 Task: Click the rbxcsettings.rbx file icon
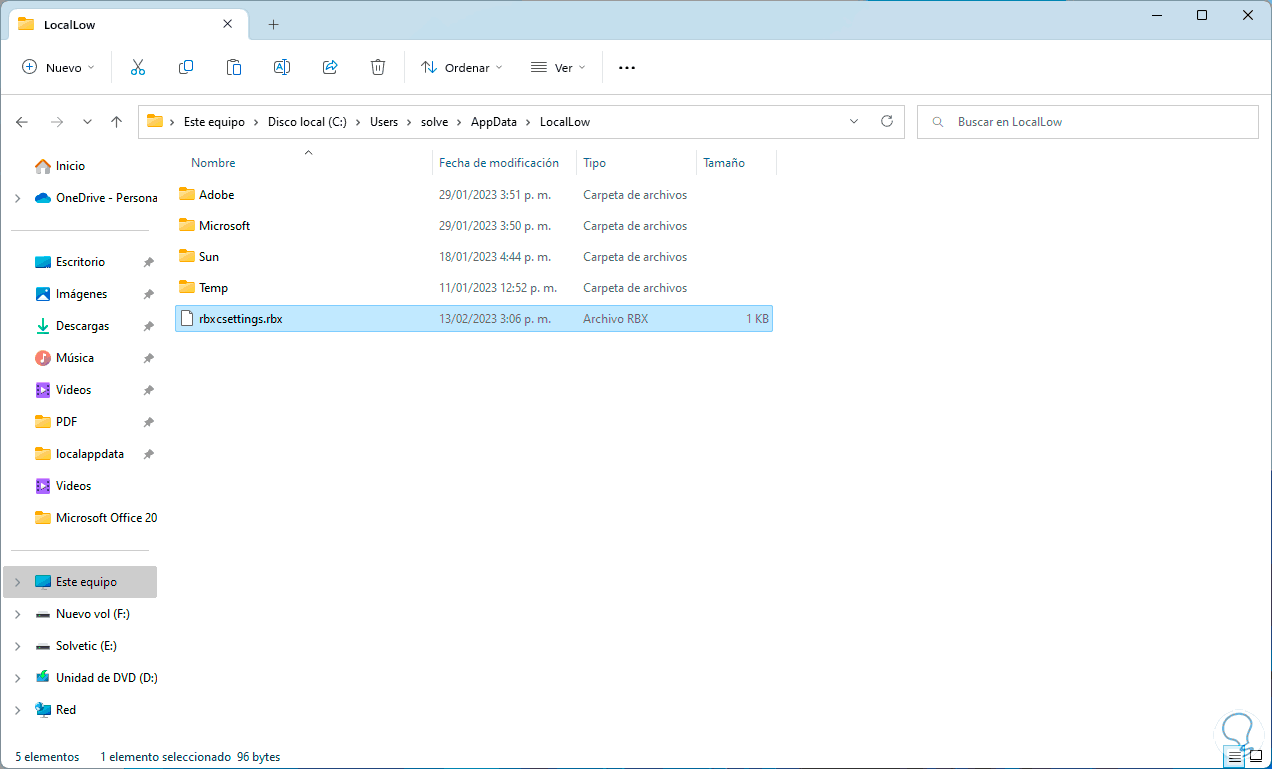[187, 319]
